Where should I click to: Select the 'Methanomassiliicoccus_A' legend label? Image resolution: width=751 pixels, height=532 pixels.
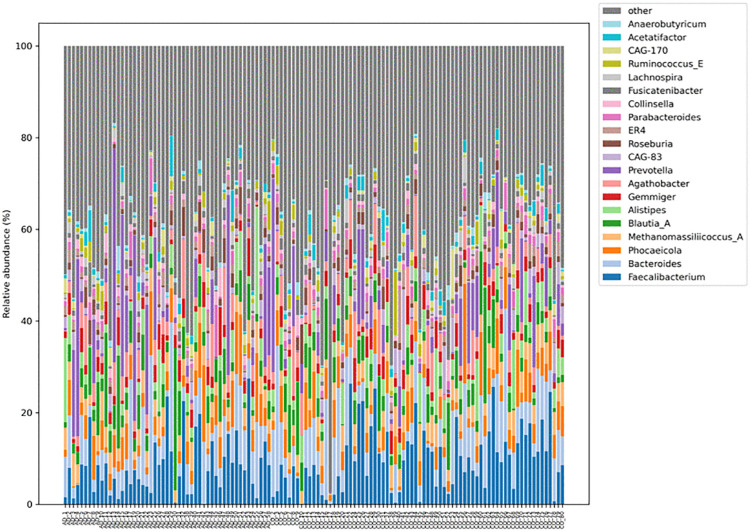tap(685, 237)
